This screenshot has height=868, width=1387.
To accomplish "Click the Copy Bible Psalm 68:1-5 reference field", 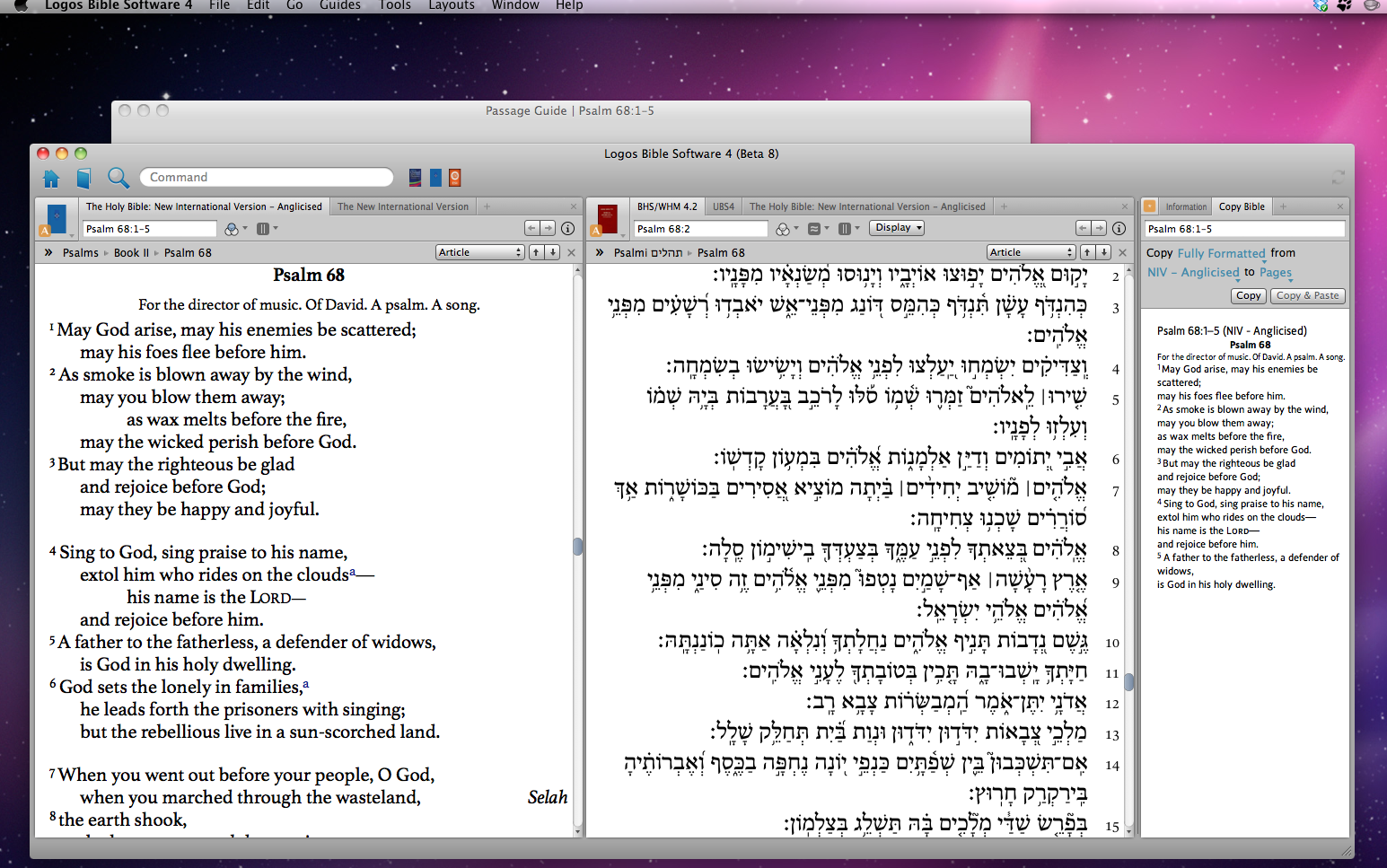I will pyautogui.click(x=1245, y=229).
